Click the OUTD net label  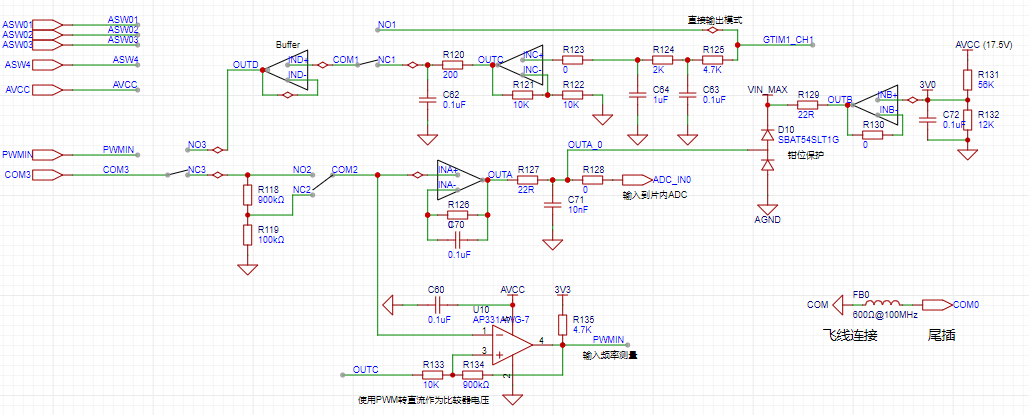tap(245, 65)
